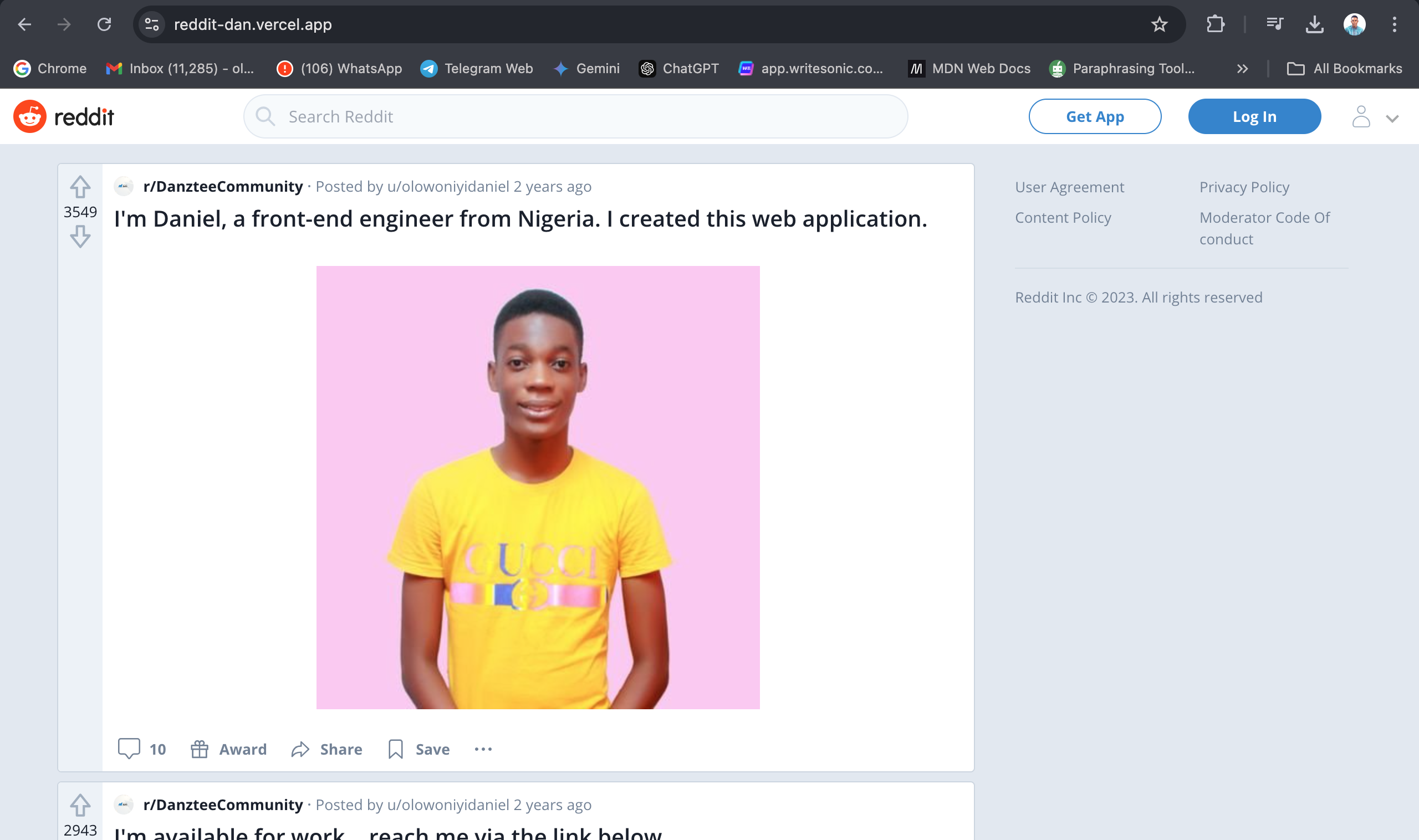Open the MDN Web Docs bookmark
Image resolution: width=1419 pixels, height=840 pixels.
click(969, 69)
